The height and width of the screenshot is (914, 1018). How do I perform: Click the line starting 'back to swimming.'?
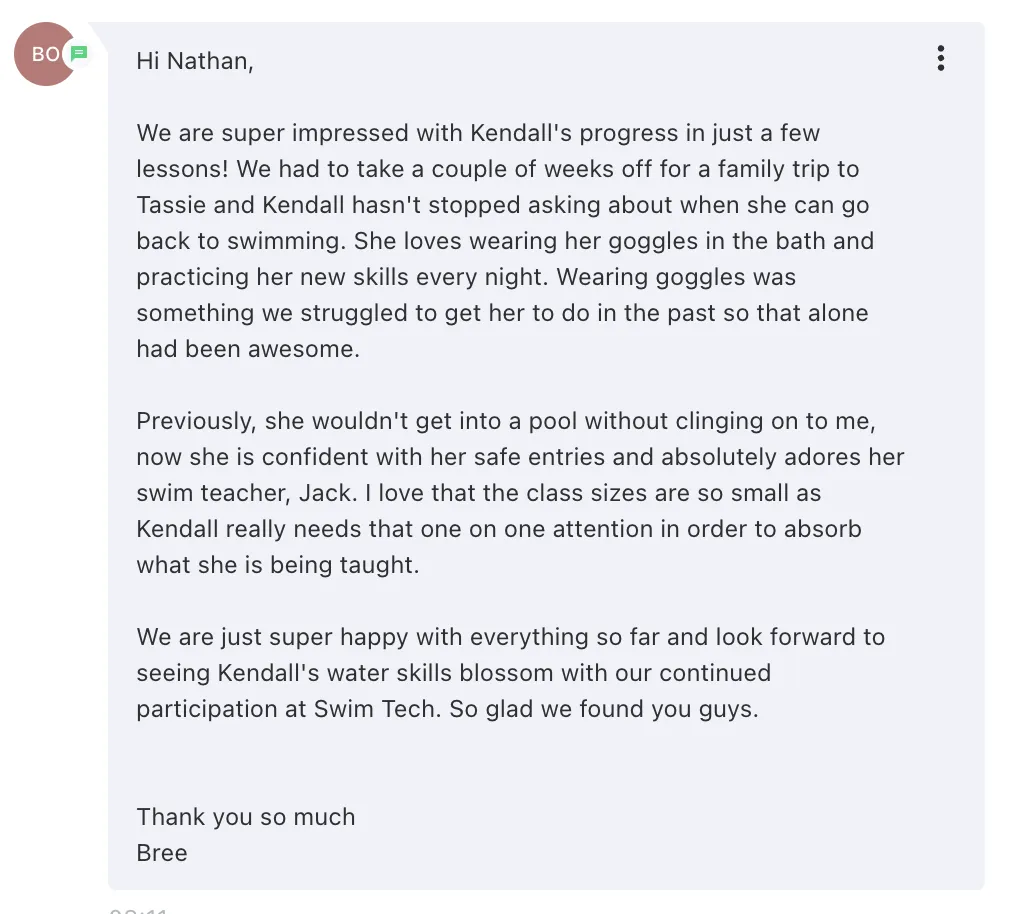pyautogui.click(x=505, y=241)
